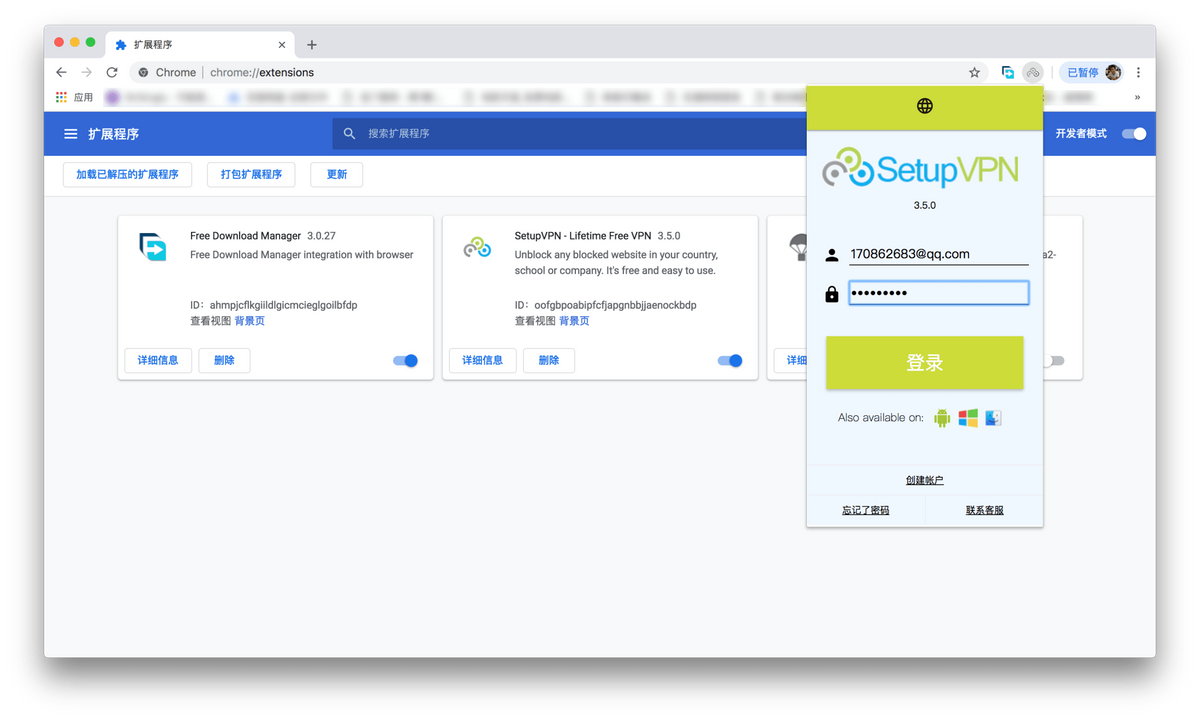This screenshot has height=721, width=1200.
Task: Click the Android platform icon
Action: click(x=942, y=418)
